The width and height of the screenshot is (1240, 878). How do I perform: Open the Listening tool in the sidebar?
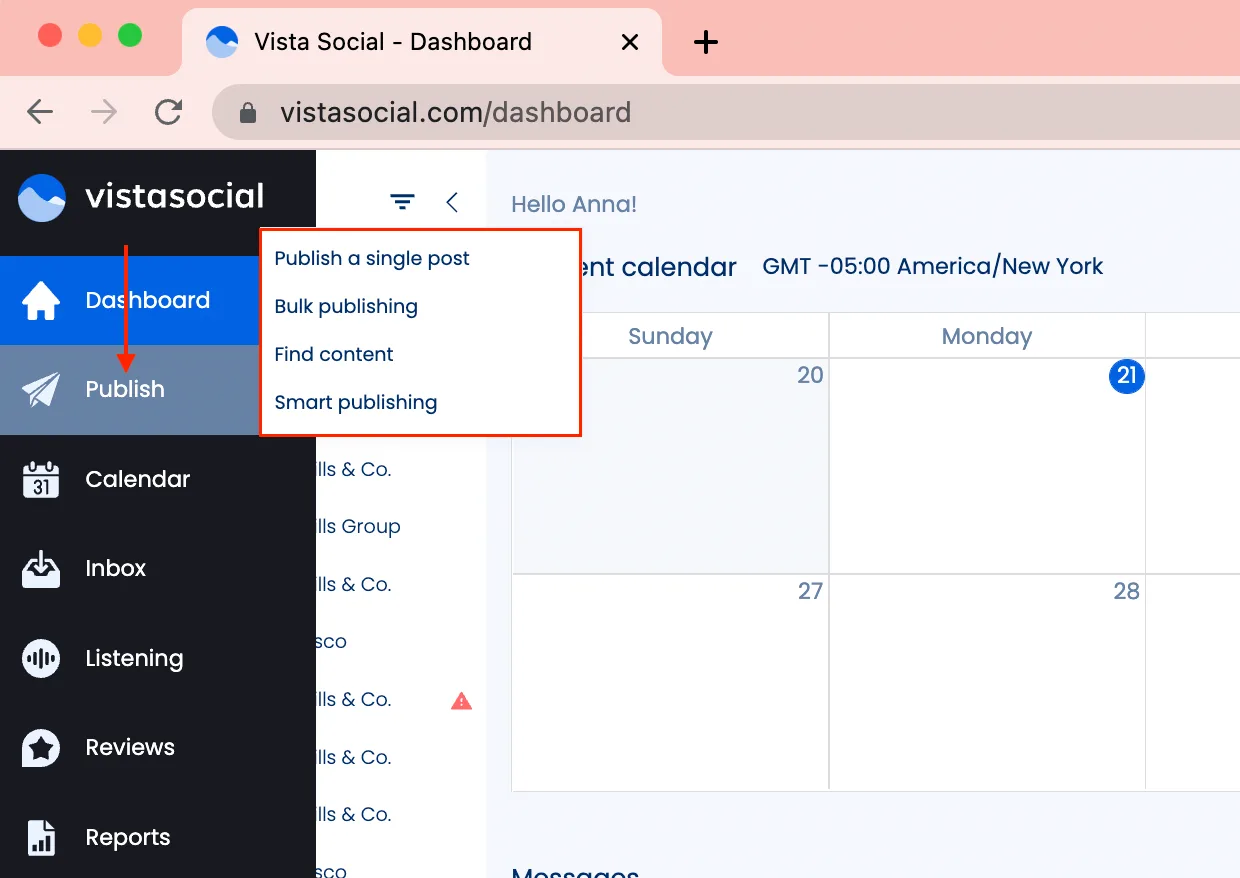(x=39, y=657)
